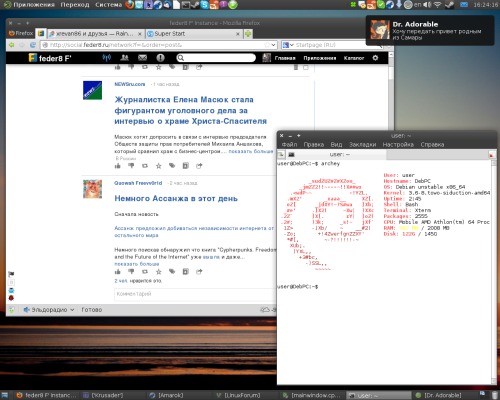Viewport: 500px width, 400px height.
Task: Tag the NEWSru.com post with the tag icon
Action: pos(172,166)
